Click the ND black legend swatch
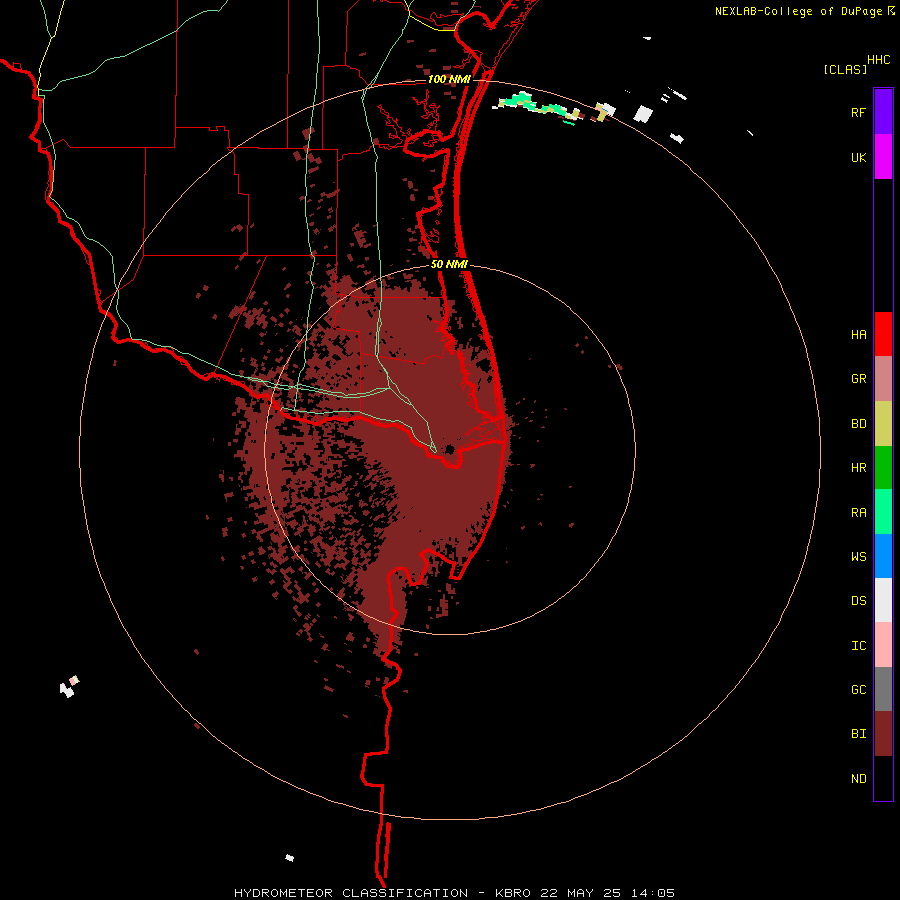Viewport: 900px width, 900px height. pyautogui.click(x=883, y=778)
